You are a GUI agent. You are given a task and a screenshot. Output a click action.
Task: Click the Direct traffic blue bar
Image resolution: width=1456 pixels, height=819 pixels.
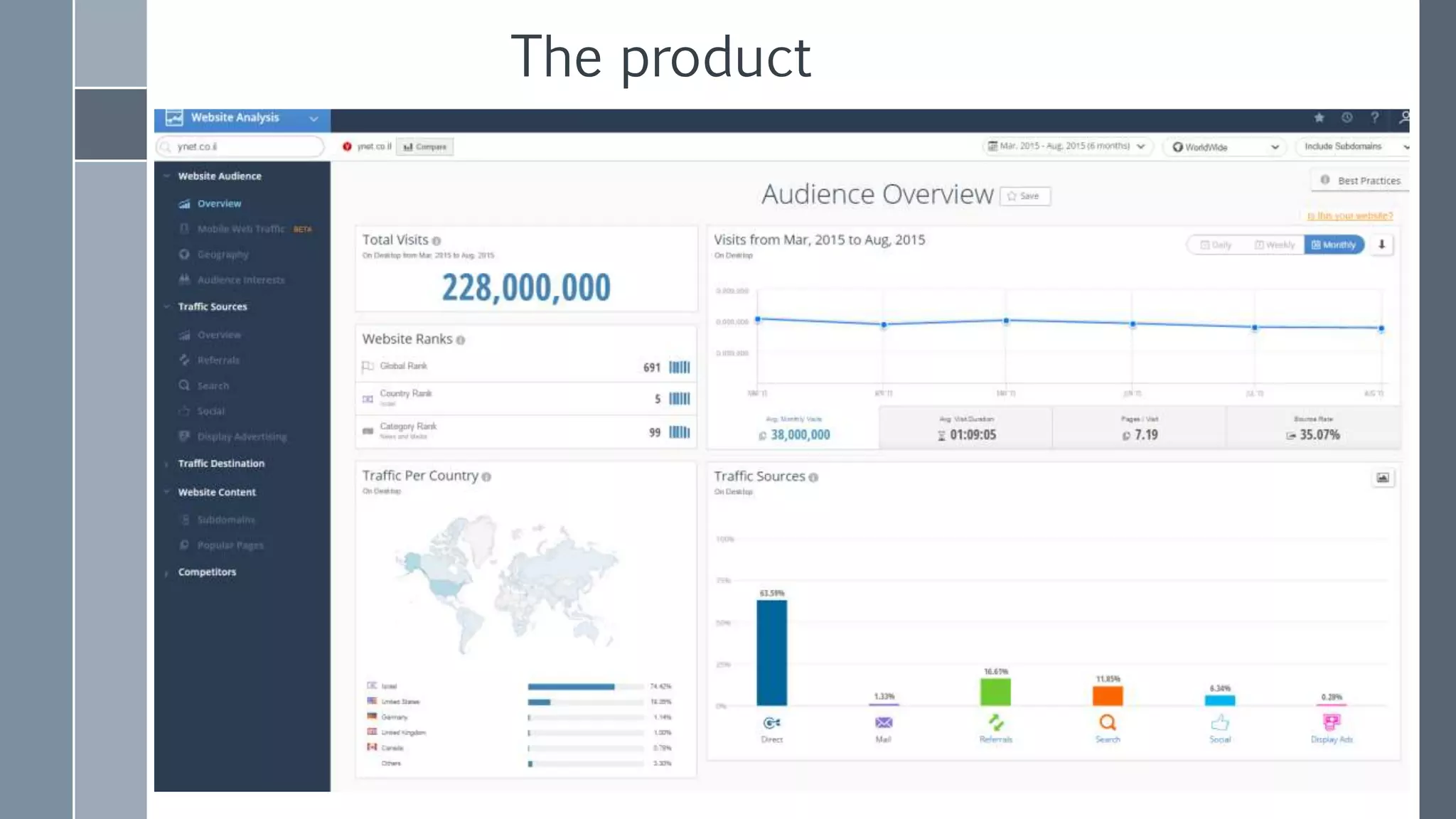[x=771, y=652]
